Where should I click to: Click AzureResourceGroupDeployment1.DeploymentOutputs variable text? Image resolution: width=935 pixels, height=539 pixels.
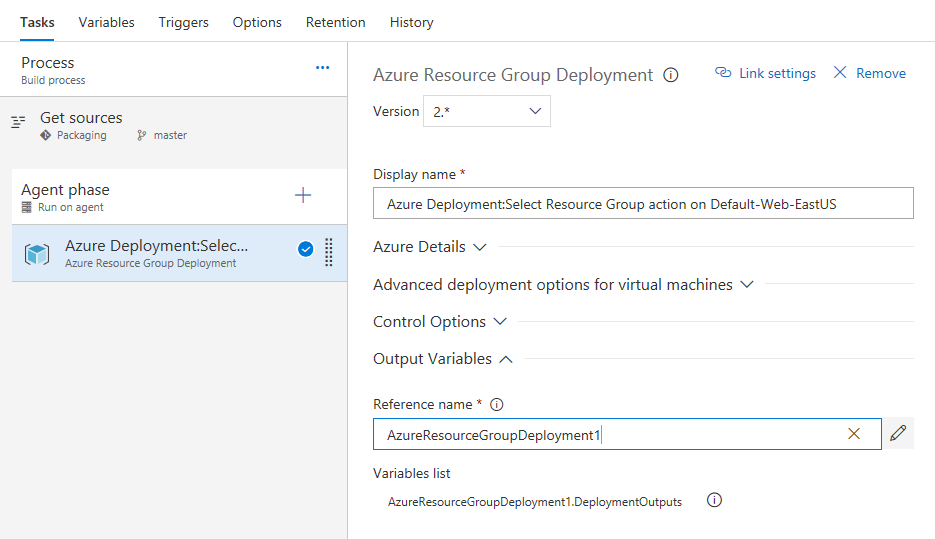[535, 502]
